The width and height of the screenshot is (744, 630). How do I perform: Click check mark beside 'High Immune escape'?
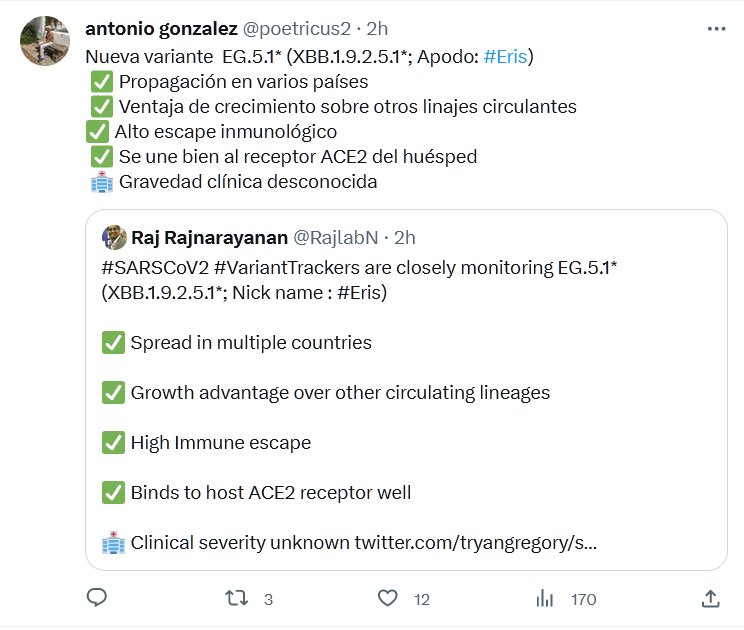pyautogui.click(x=113, y=443)
